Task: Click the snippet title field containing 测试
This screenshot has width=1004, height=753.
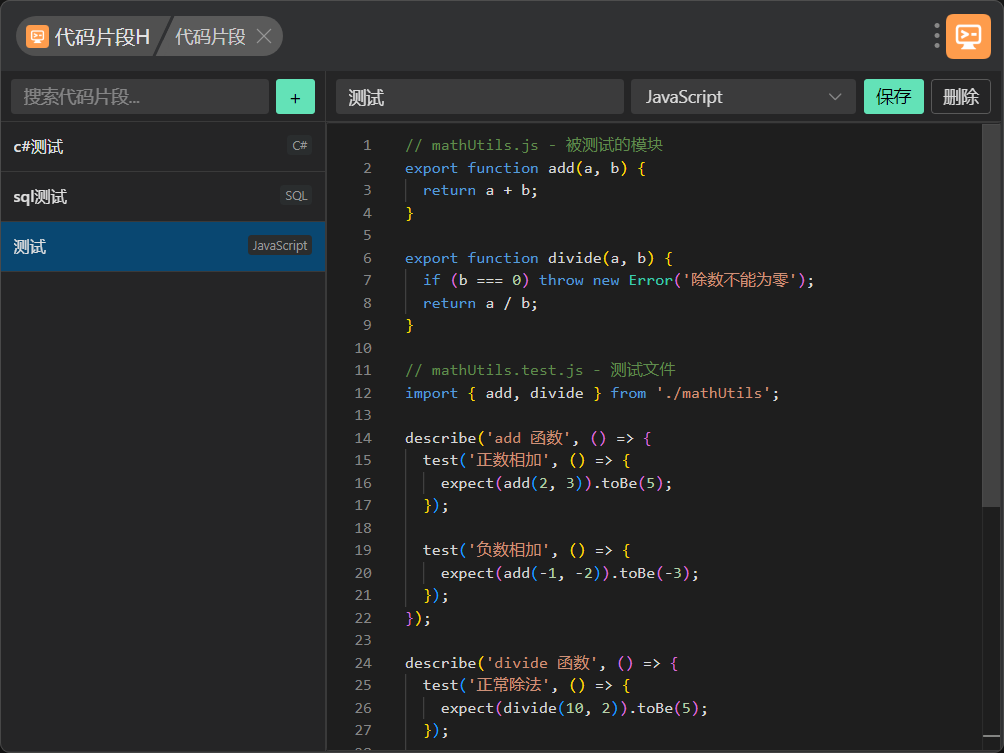Action: click(x=479, y=97)
